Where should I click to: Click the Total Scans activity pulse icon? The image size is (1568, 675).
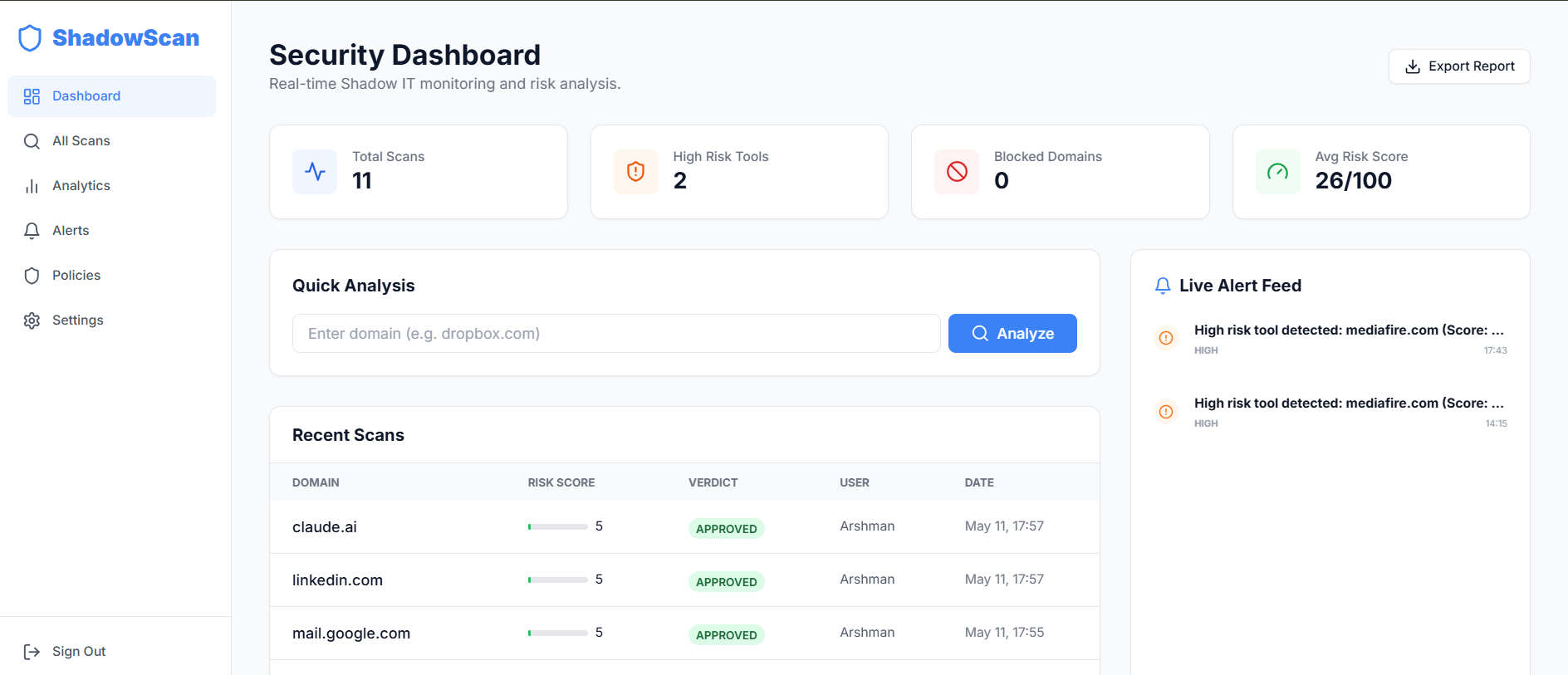[315, 172]
